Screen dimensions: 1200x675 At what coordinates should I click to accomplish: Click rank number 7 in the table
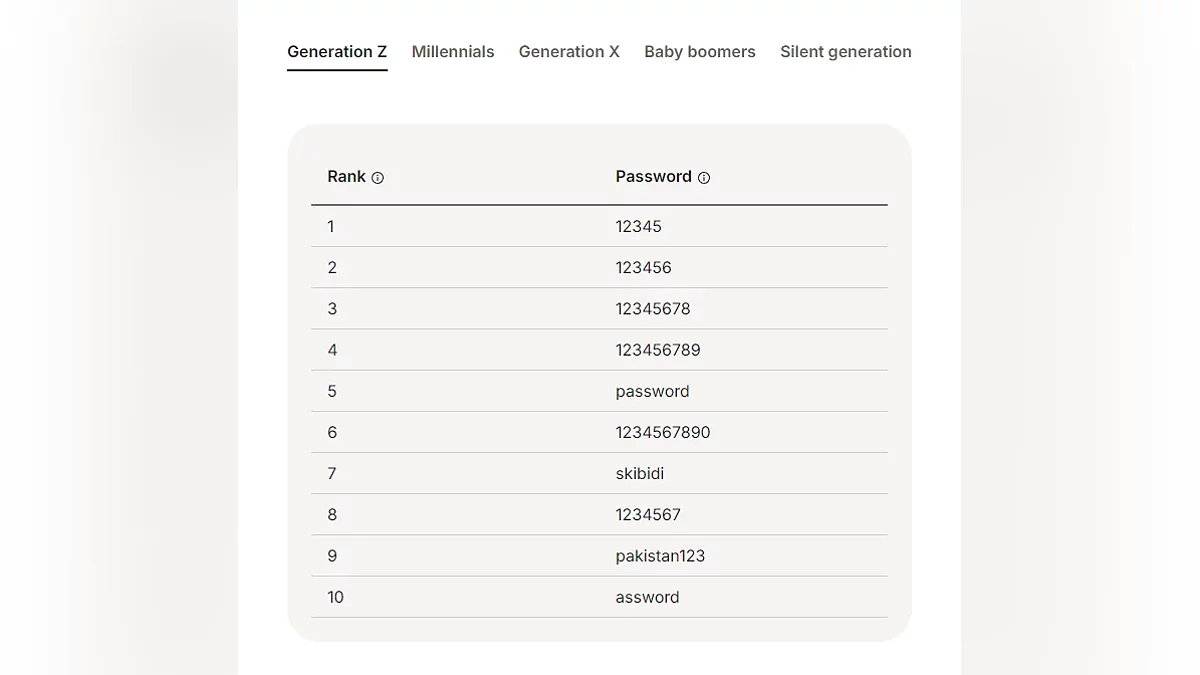tap(332, 474)
